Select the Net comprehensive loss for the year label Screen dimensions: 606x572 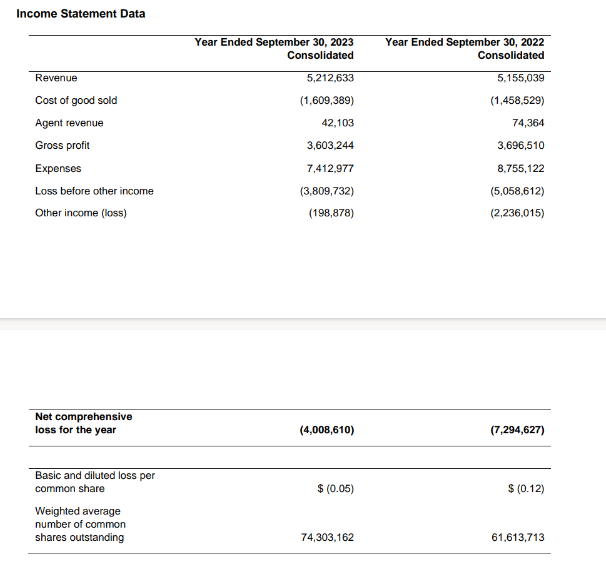(x=83, y=423)
